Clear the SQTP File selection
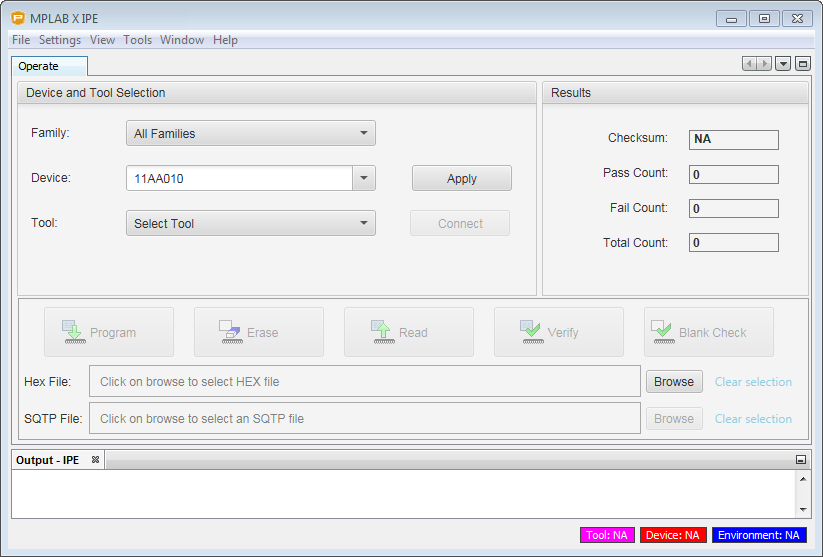Screen dimensions: 823x557 [x=753, y=418]
